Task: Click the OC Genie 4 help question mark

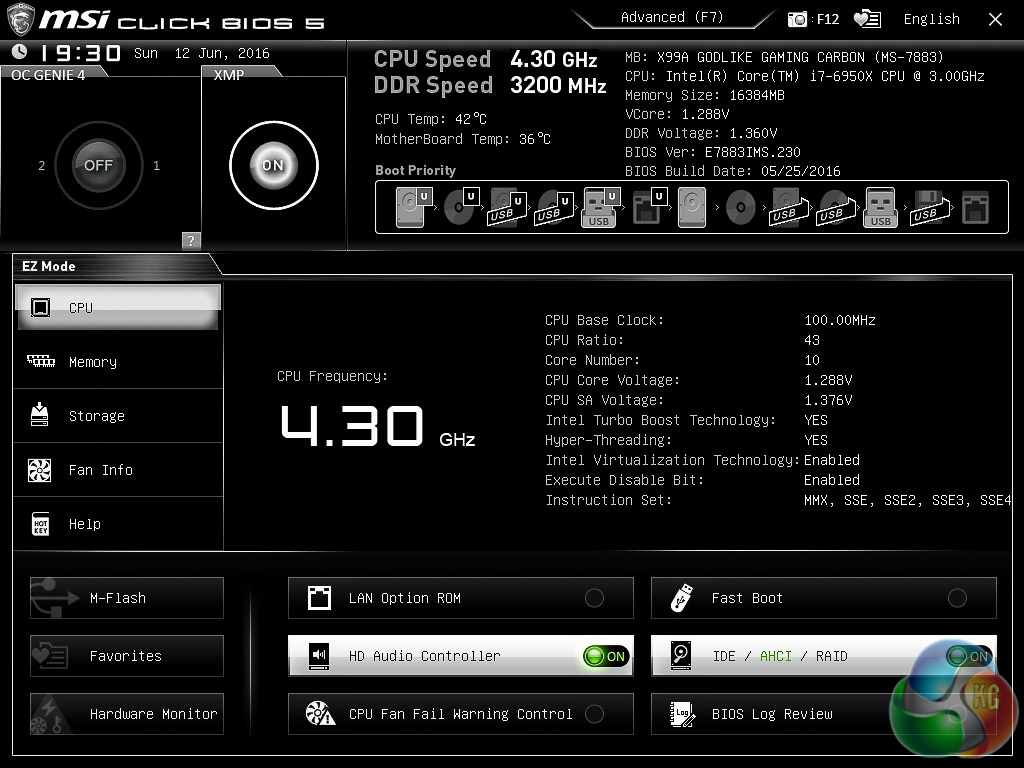Action: [191, 240]
